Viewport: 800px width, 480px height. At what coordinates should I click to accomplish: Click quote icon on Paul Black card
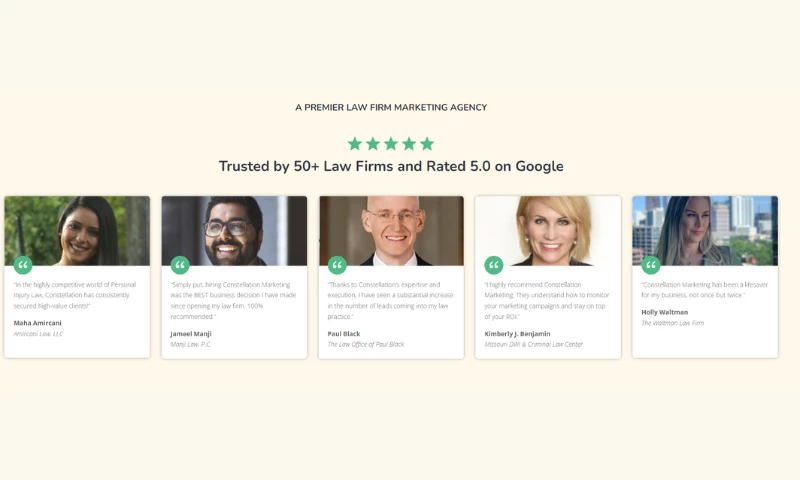[x=337, y=265]
